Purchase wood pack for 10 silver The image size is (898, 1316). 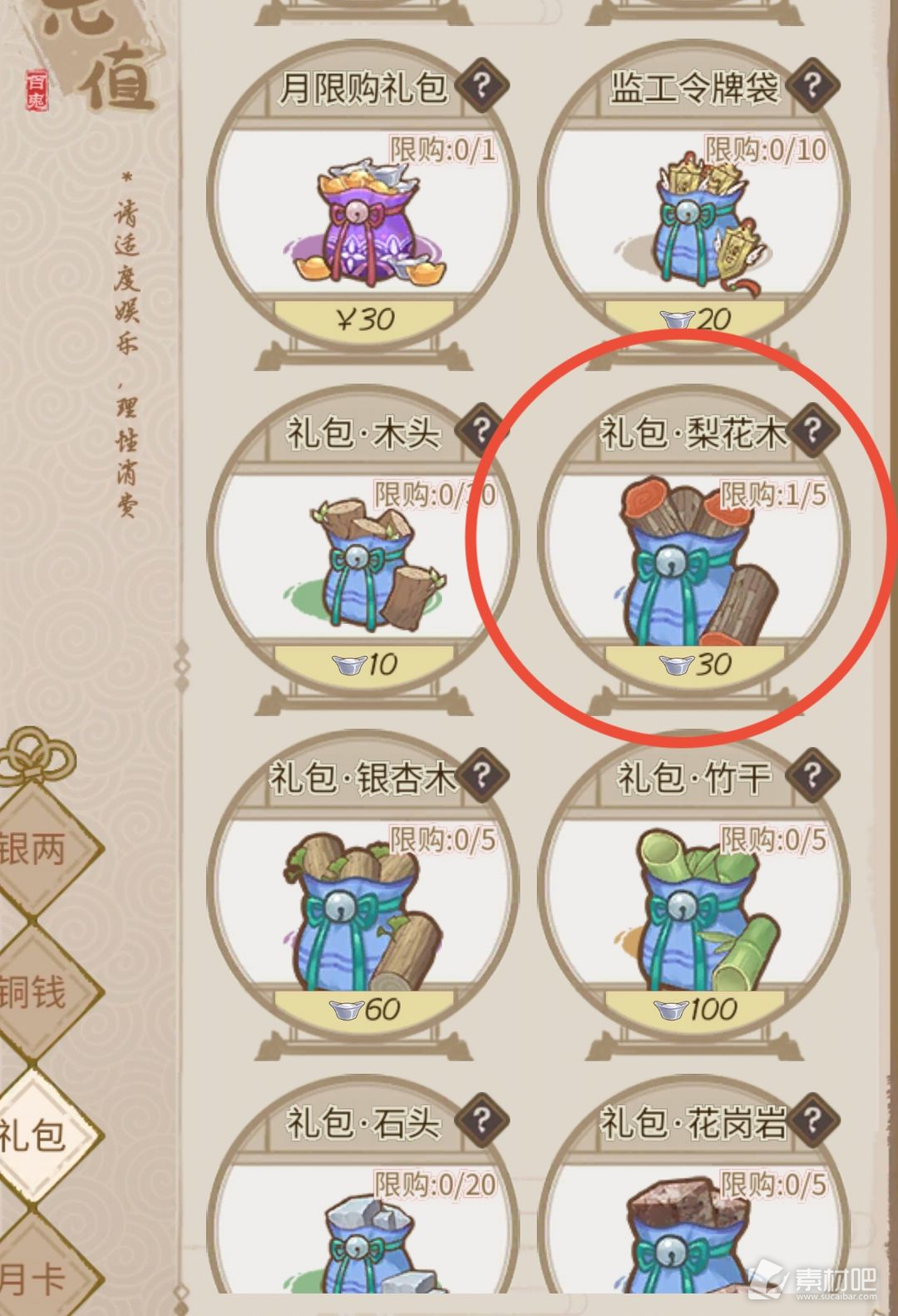click(x=363, y=664)
